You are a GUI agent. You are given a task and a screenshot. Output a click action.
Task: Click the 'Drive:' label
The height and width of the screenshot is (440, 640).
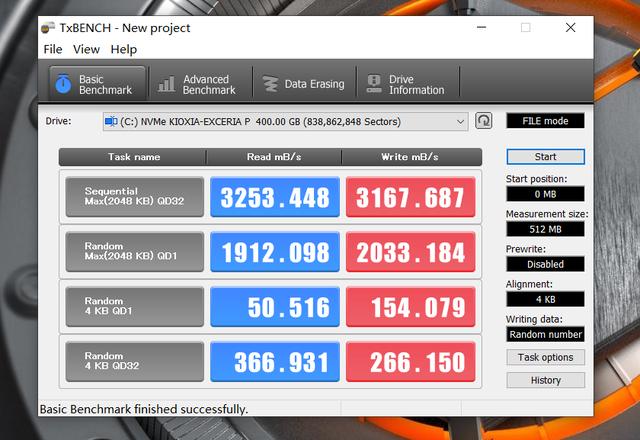pyautogui.click(x=58, y=121)
